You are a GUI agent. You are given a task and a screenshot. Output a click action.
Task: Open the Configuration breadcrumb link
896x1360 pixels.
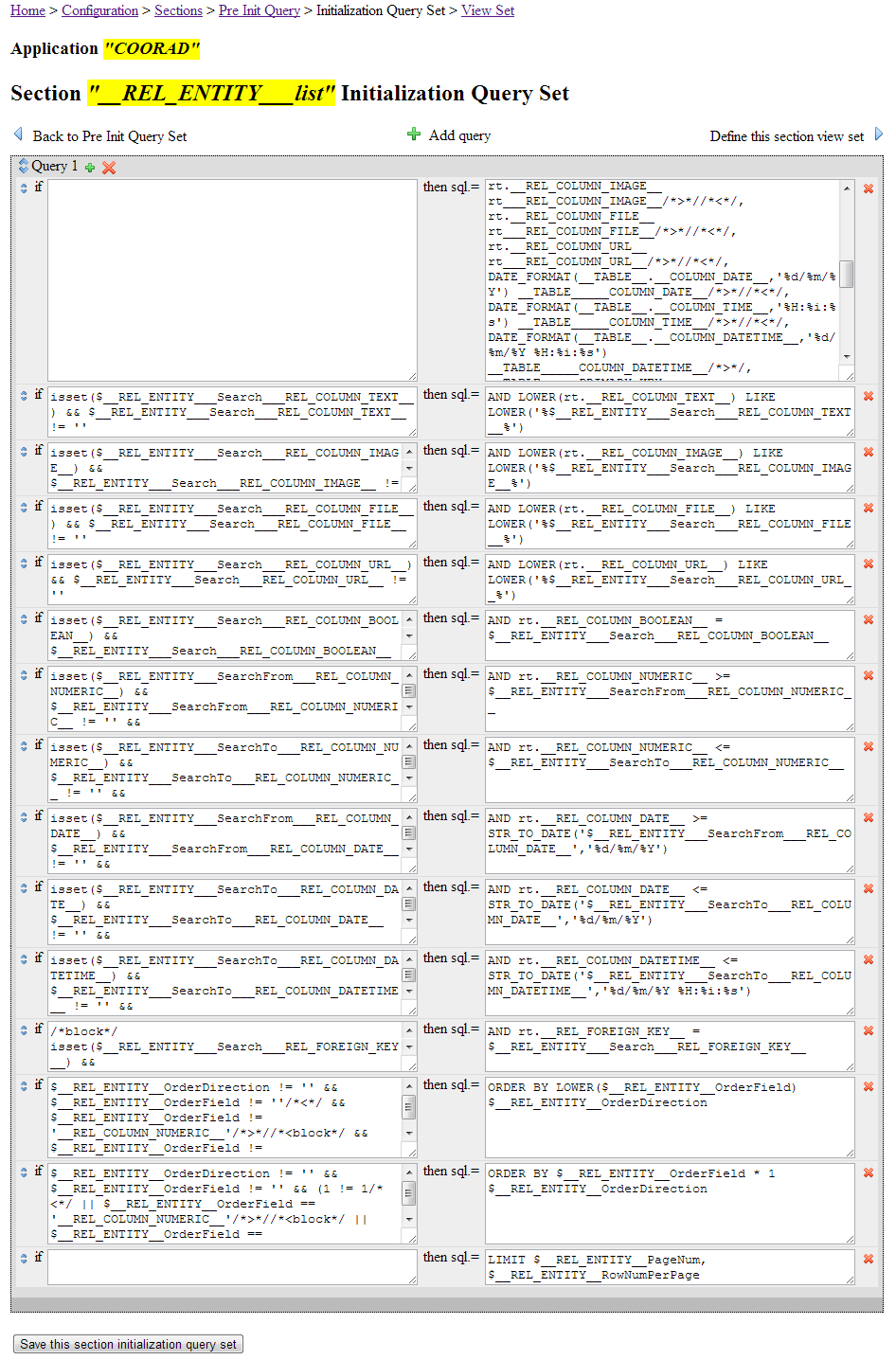(99, 10)
